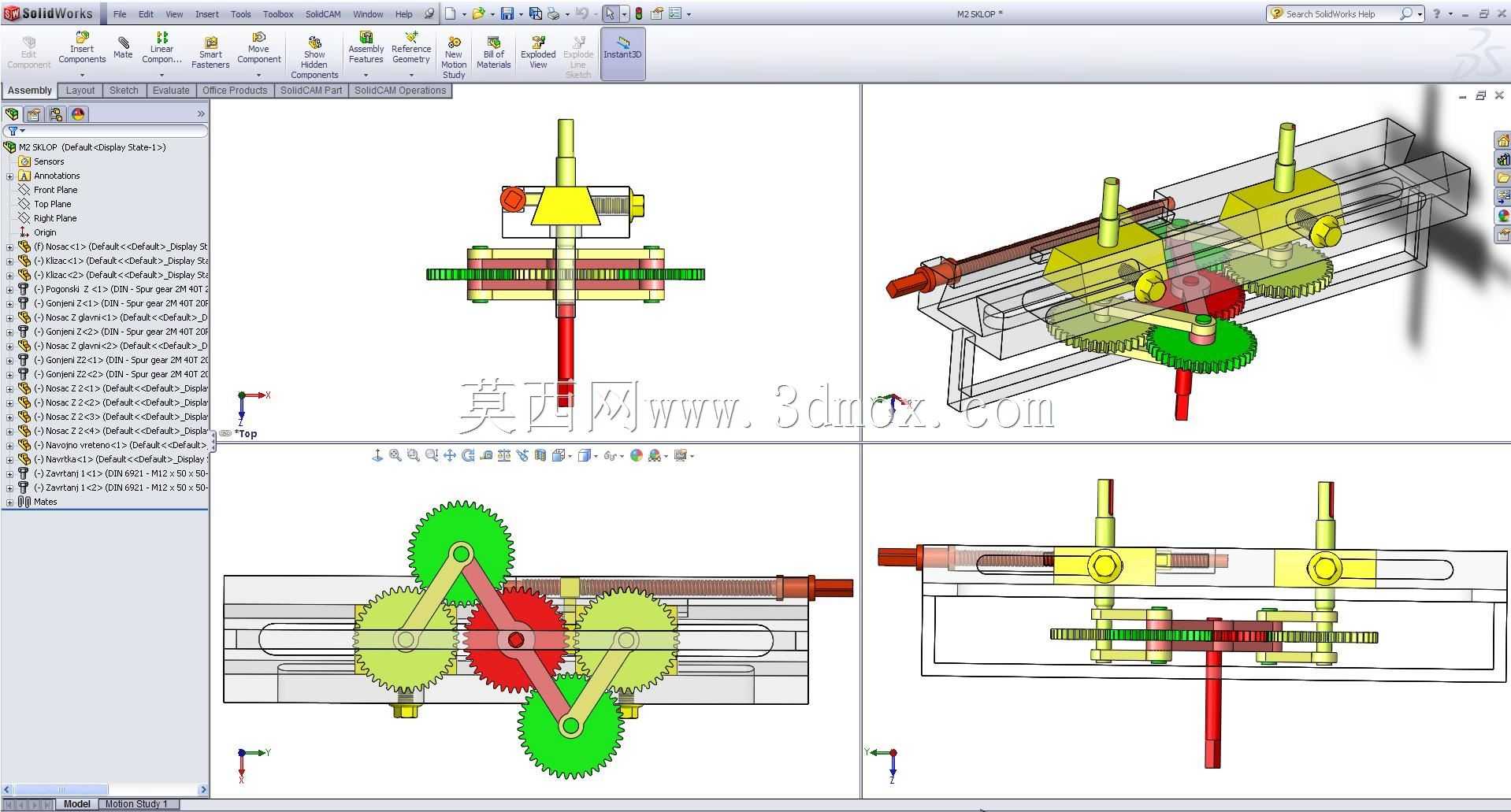Expand the Nosac<1> component

pos(9,247)
